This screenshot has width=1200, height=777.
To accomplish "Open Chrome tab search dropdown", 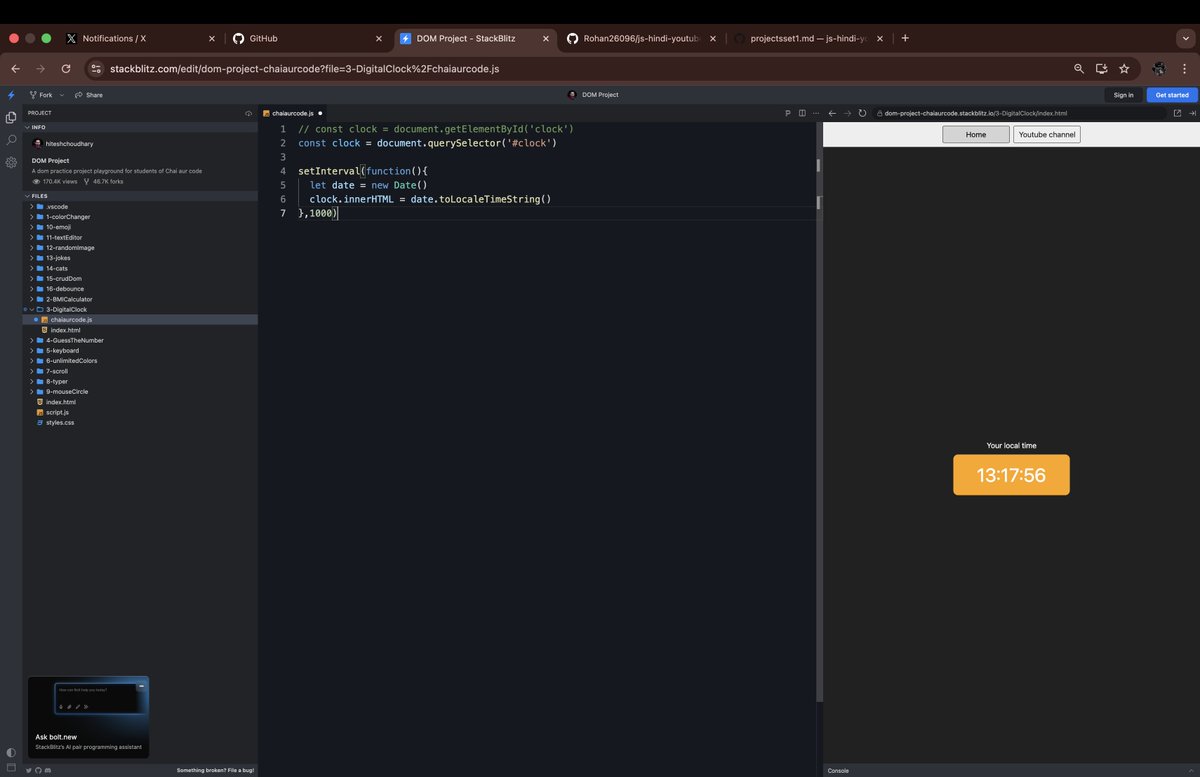I will point(1186,38).
